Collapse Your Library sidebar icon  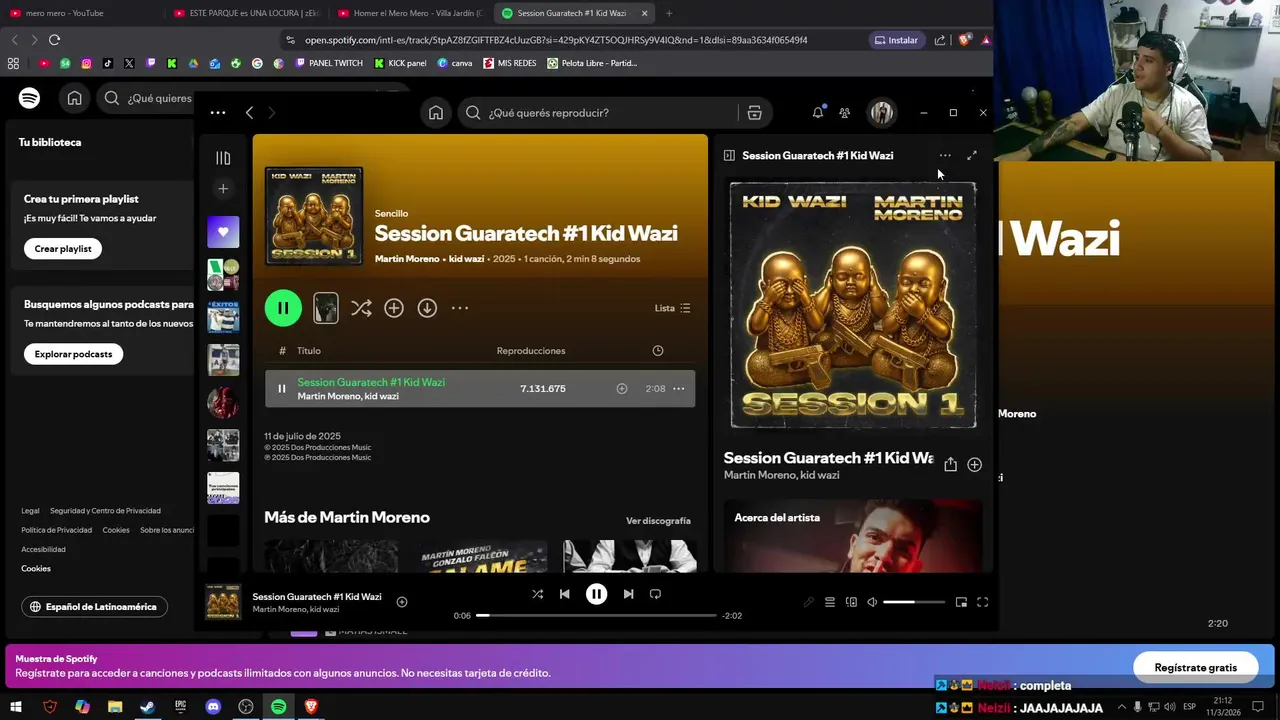coord(223,158)
